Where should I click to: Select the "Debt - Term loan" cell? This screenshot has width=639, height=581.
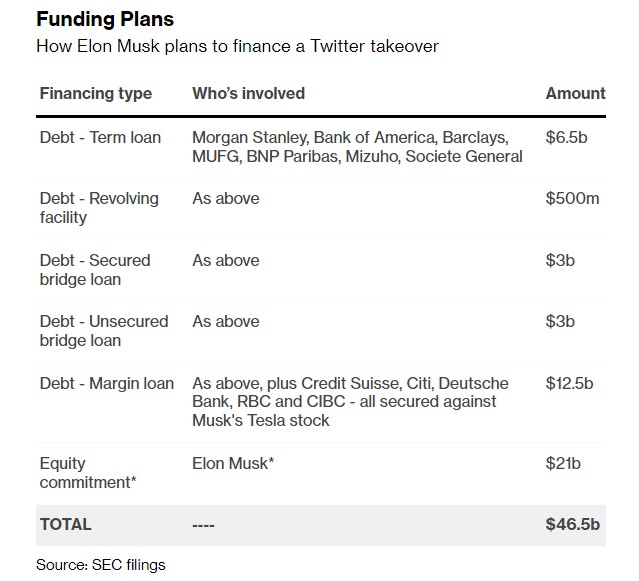tap(100, 137)
